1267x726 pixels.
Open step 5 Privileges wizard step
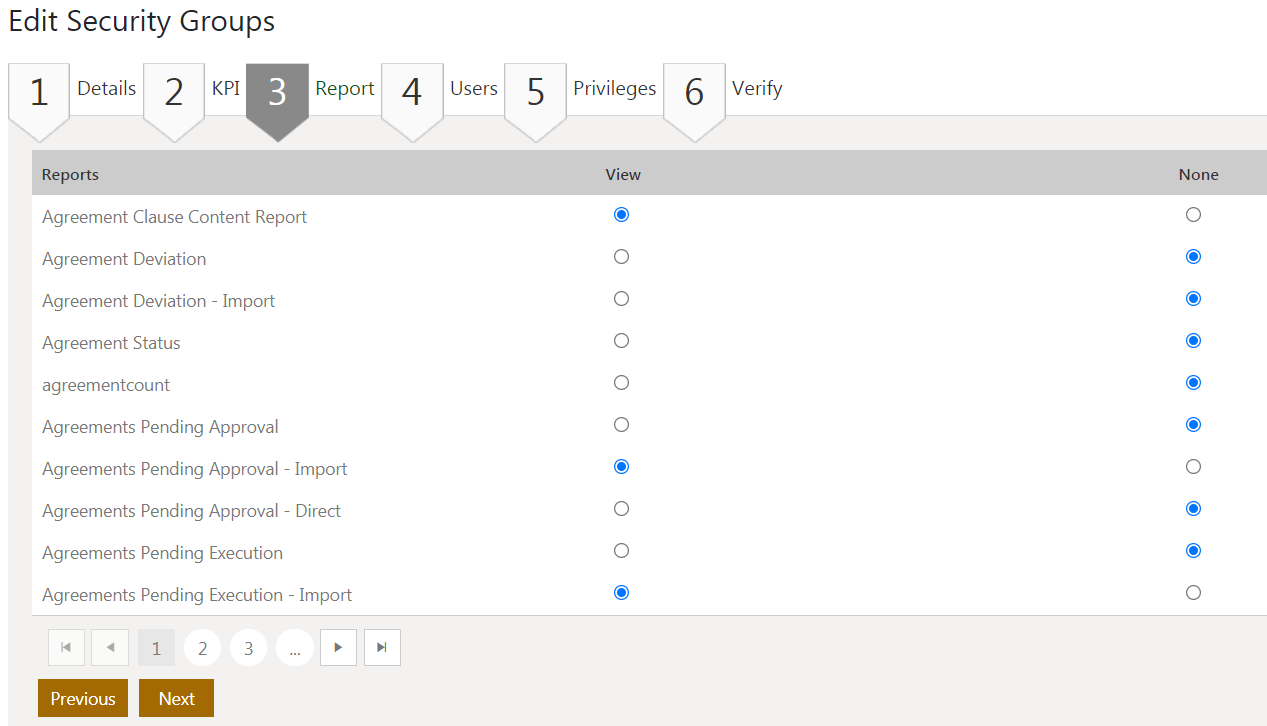point(535,92)
